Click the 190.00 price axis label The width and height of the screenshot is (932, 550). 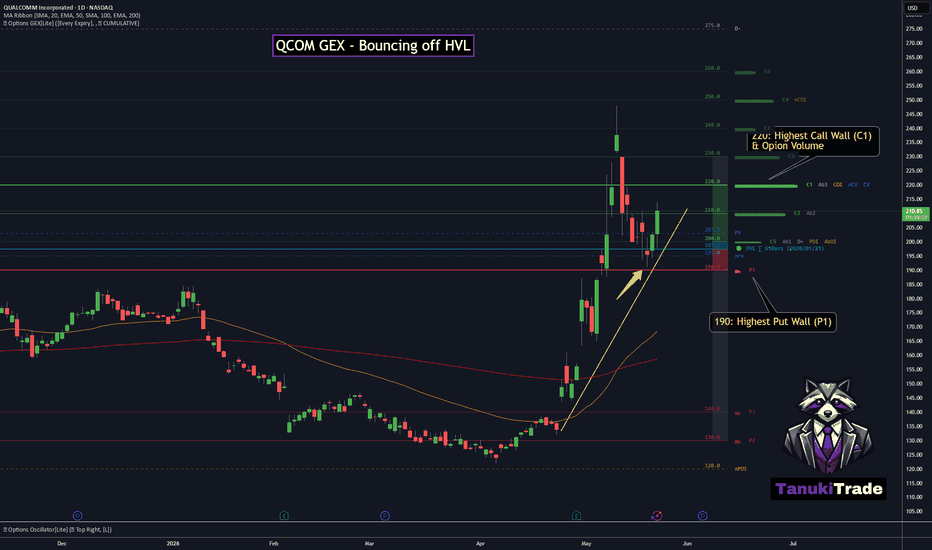point(914,270)
